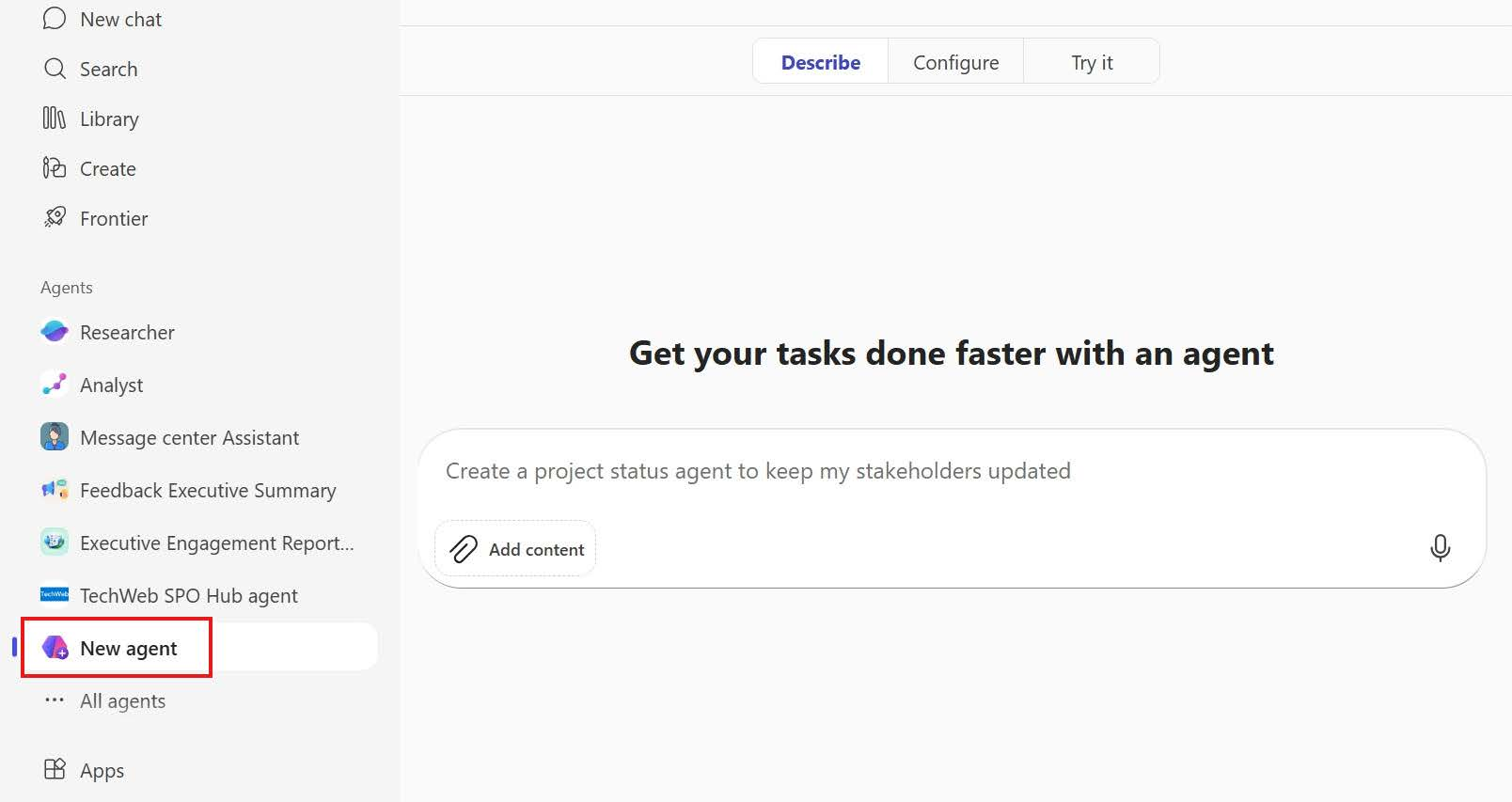Open Frontier from the sidebar

114,218
